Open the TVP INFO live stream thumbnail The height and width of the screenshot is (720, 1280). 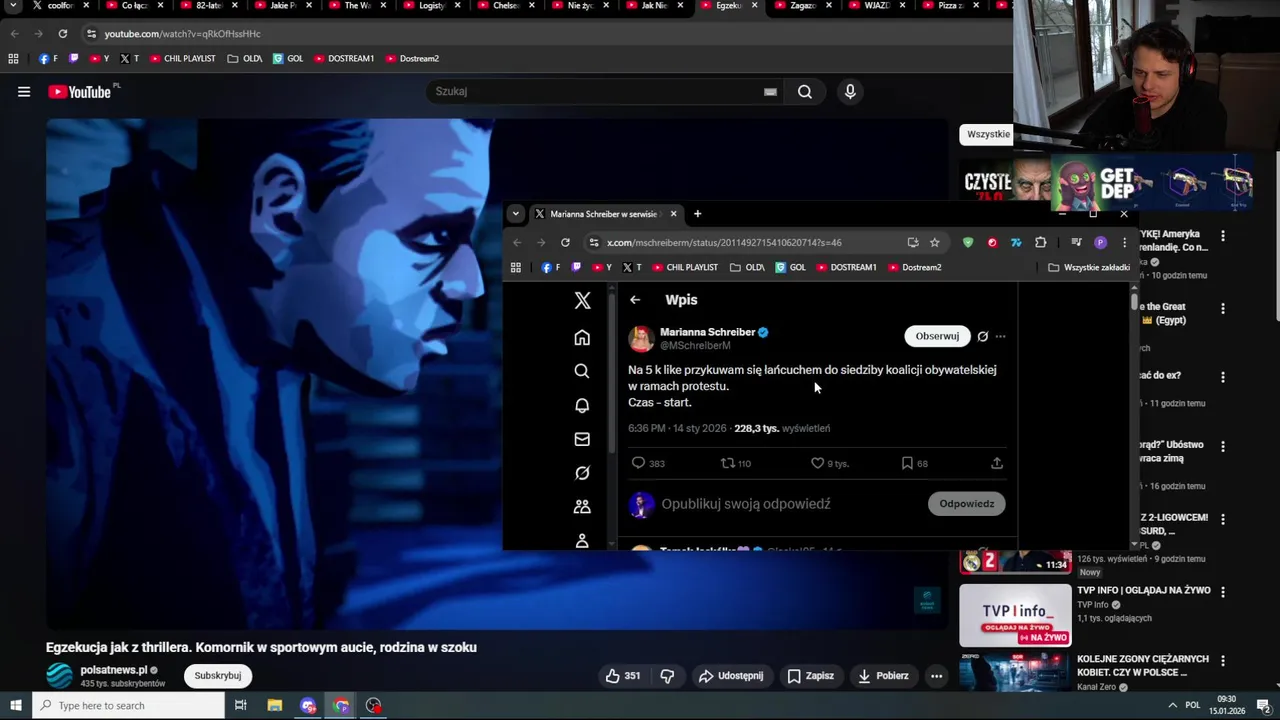coord(1015,615)
